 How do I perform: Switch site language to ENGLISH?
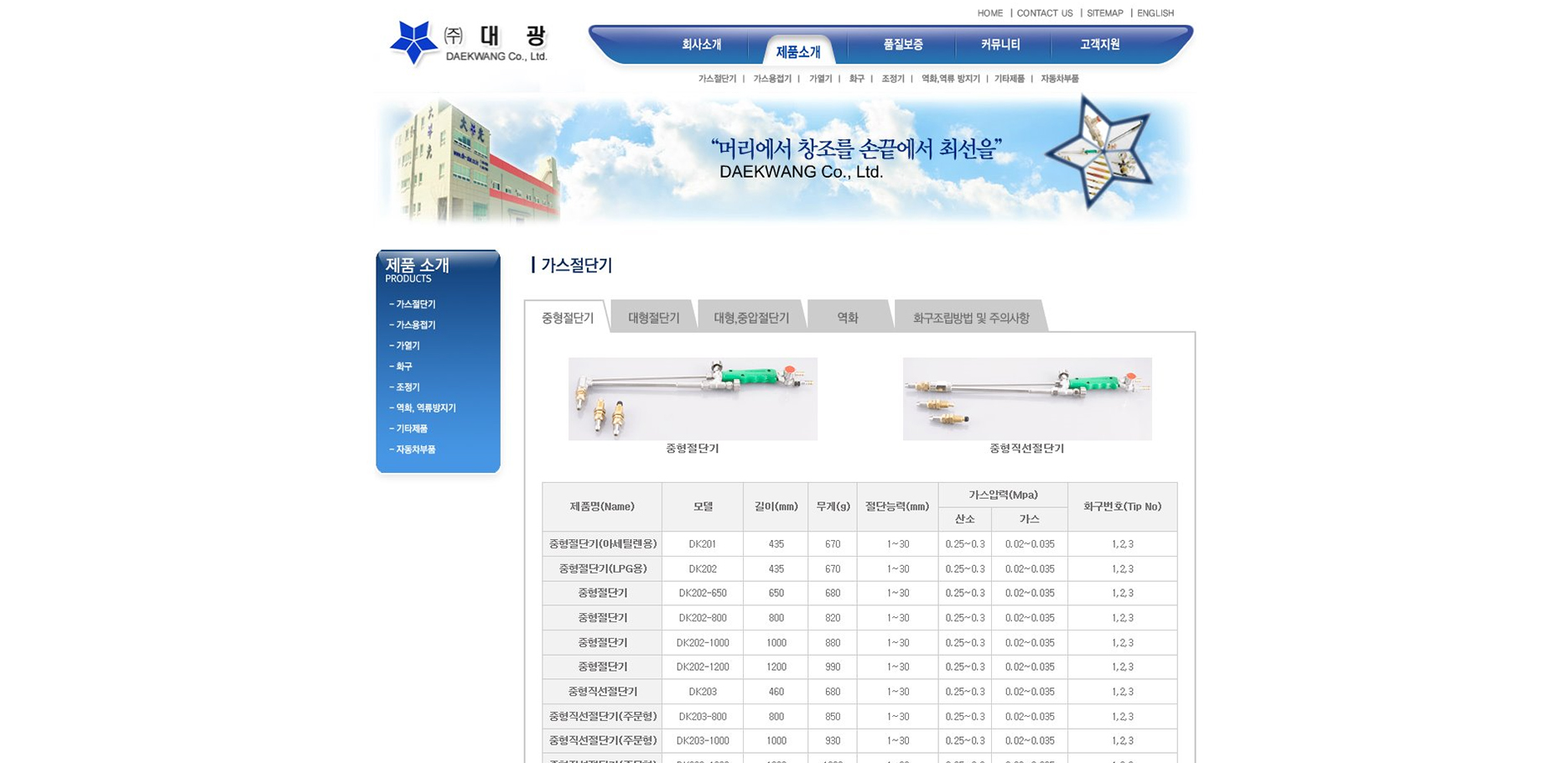[1155, 13]
